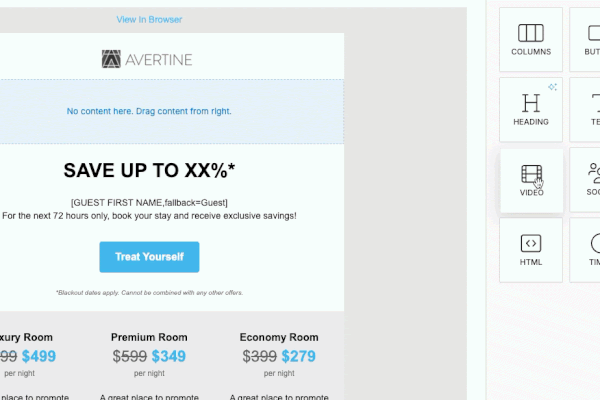The image size is (600, 400).
Task: Click the guest first name merge tag text
Action: [x=149, y=202]
